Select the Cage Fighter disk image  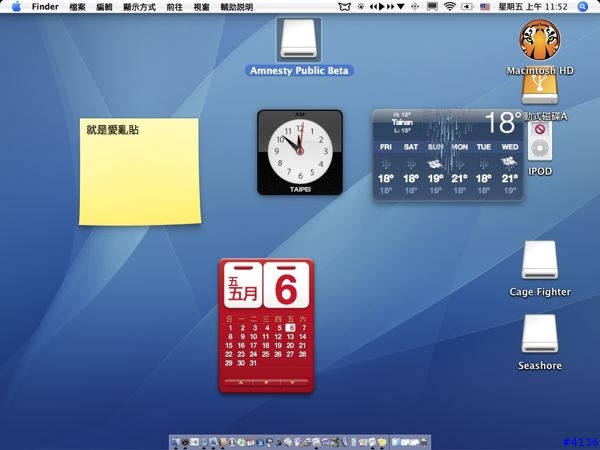[x=540, y=260]
